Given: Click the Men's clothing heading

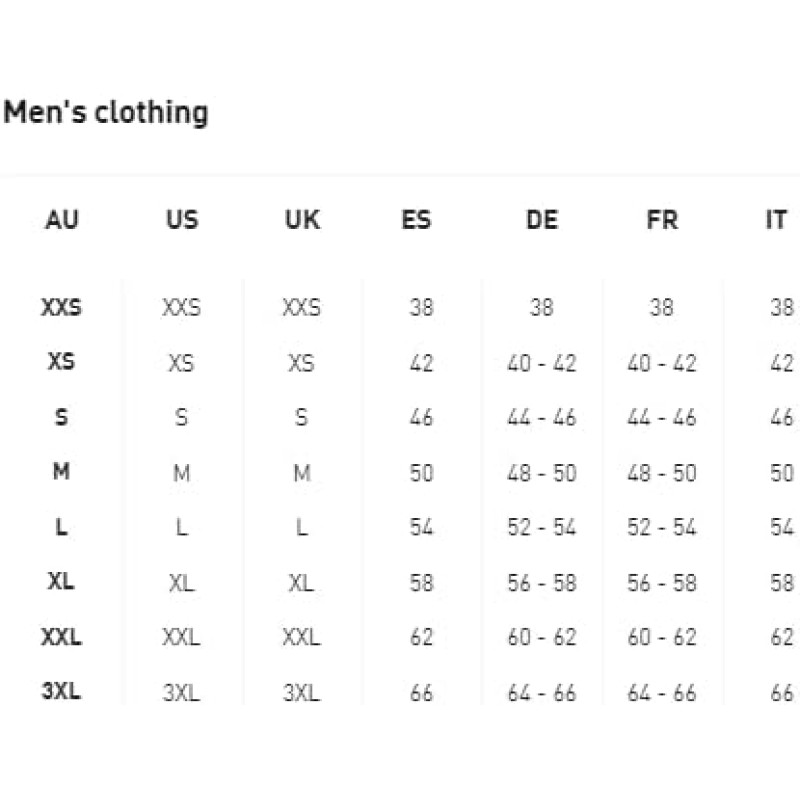Looking at the screenshot, I should click(x=106, y=112).
